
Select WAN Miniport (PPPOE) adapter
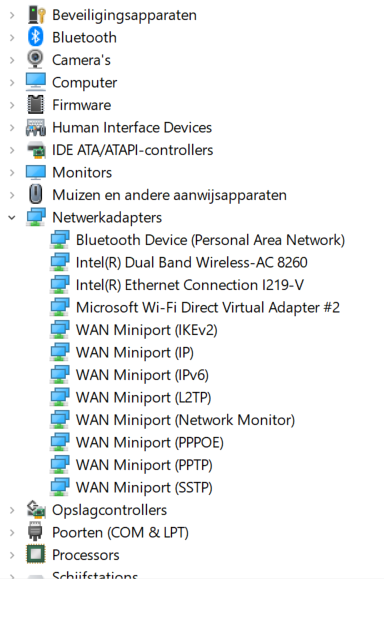[150, 442]
